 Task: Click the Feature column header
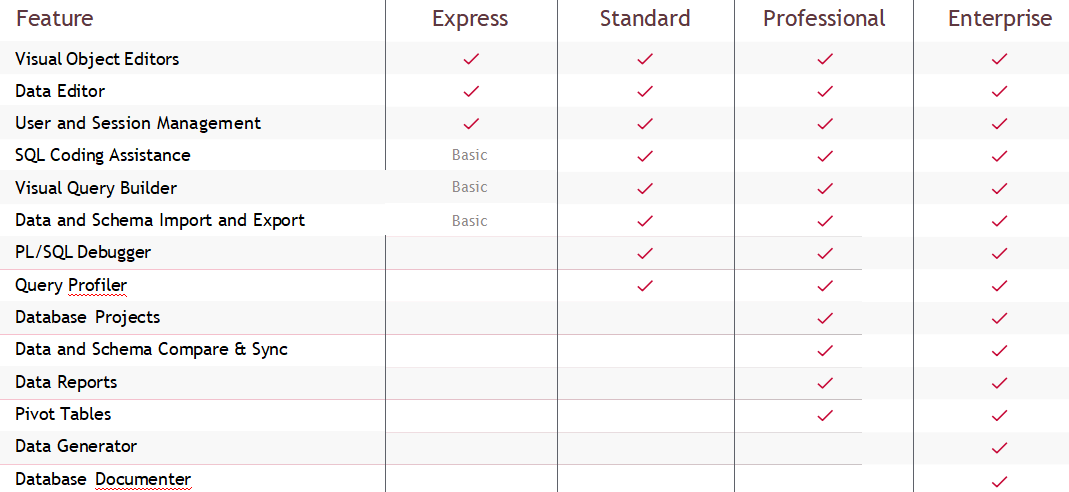(x=55, y=18)
